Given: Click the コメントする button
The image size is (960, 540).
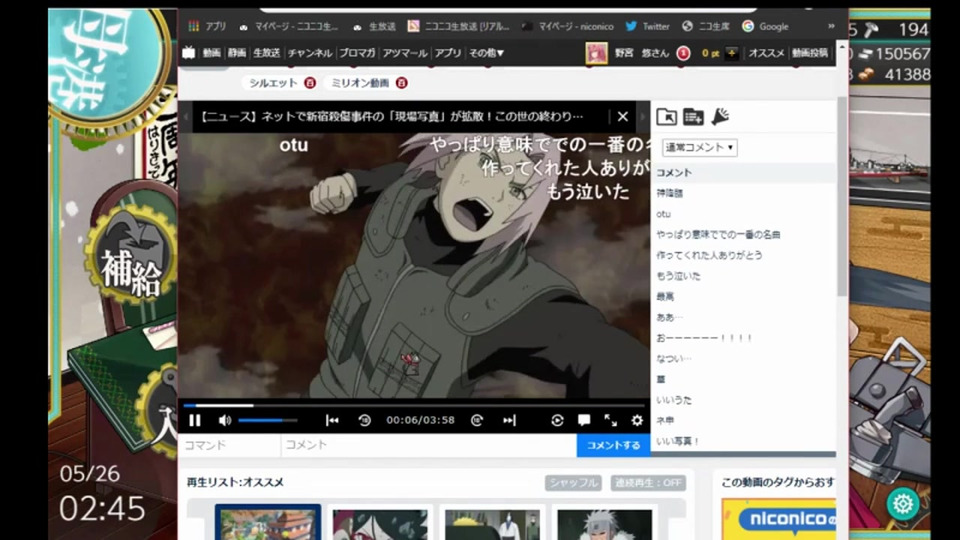Looking at the screenshot, I should tap(613, 445).
